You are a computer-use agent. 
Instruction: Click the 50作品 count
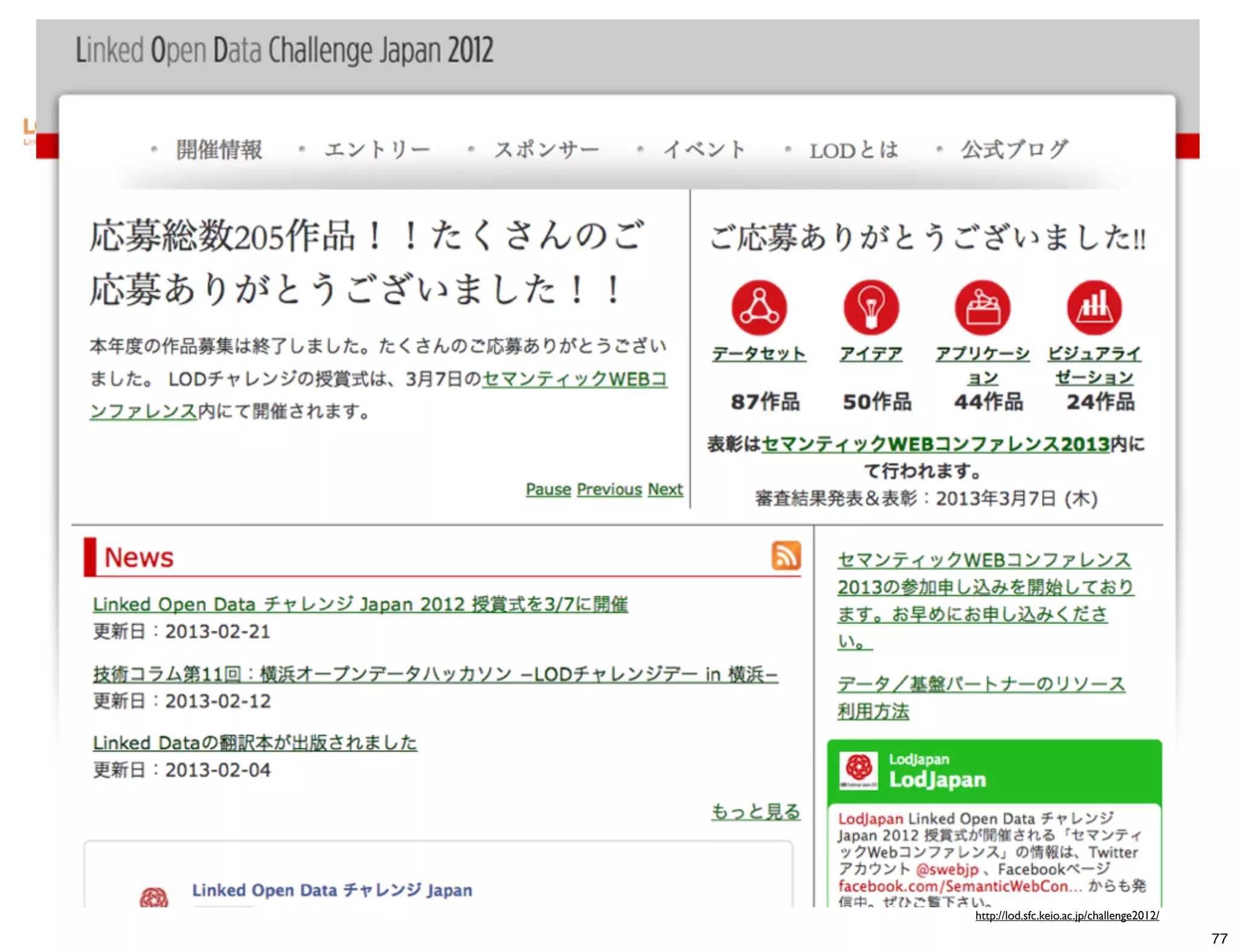click(x=877, y=401)
